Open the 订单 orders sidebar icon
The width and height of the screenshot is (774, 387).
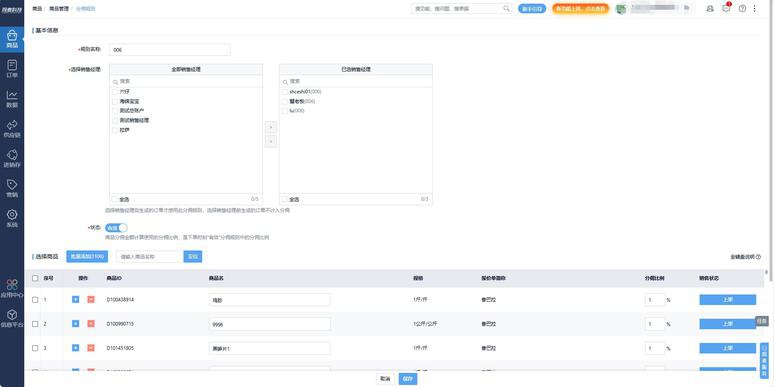click(12, 69)
